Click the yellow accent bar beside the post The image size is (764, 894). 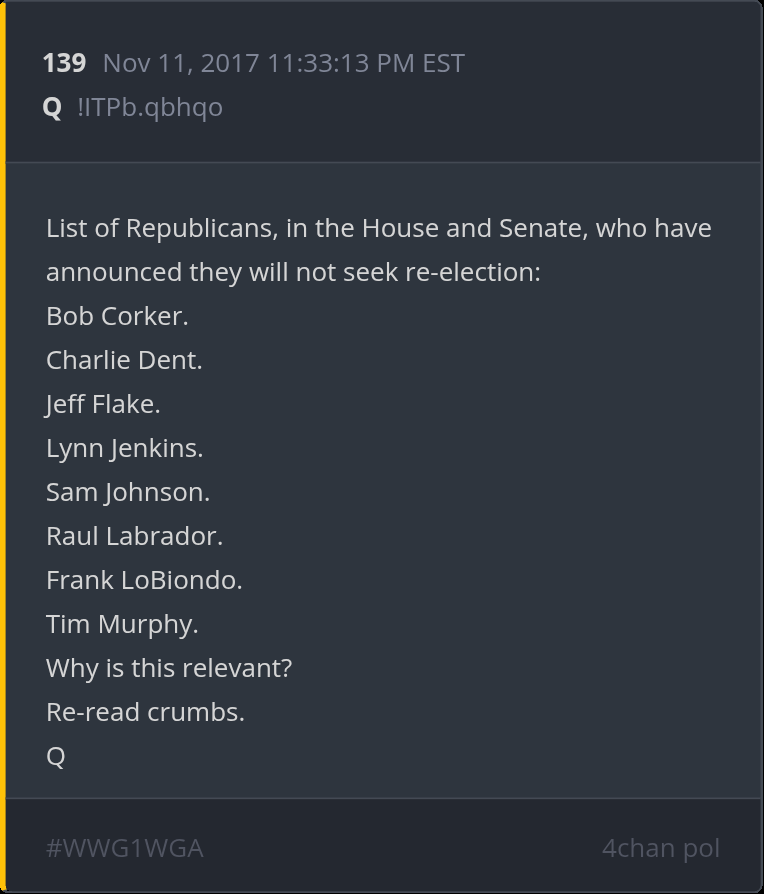point(3,447)
